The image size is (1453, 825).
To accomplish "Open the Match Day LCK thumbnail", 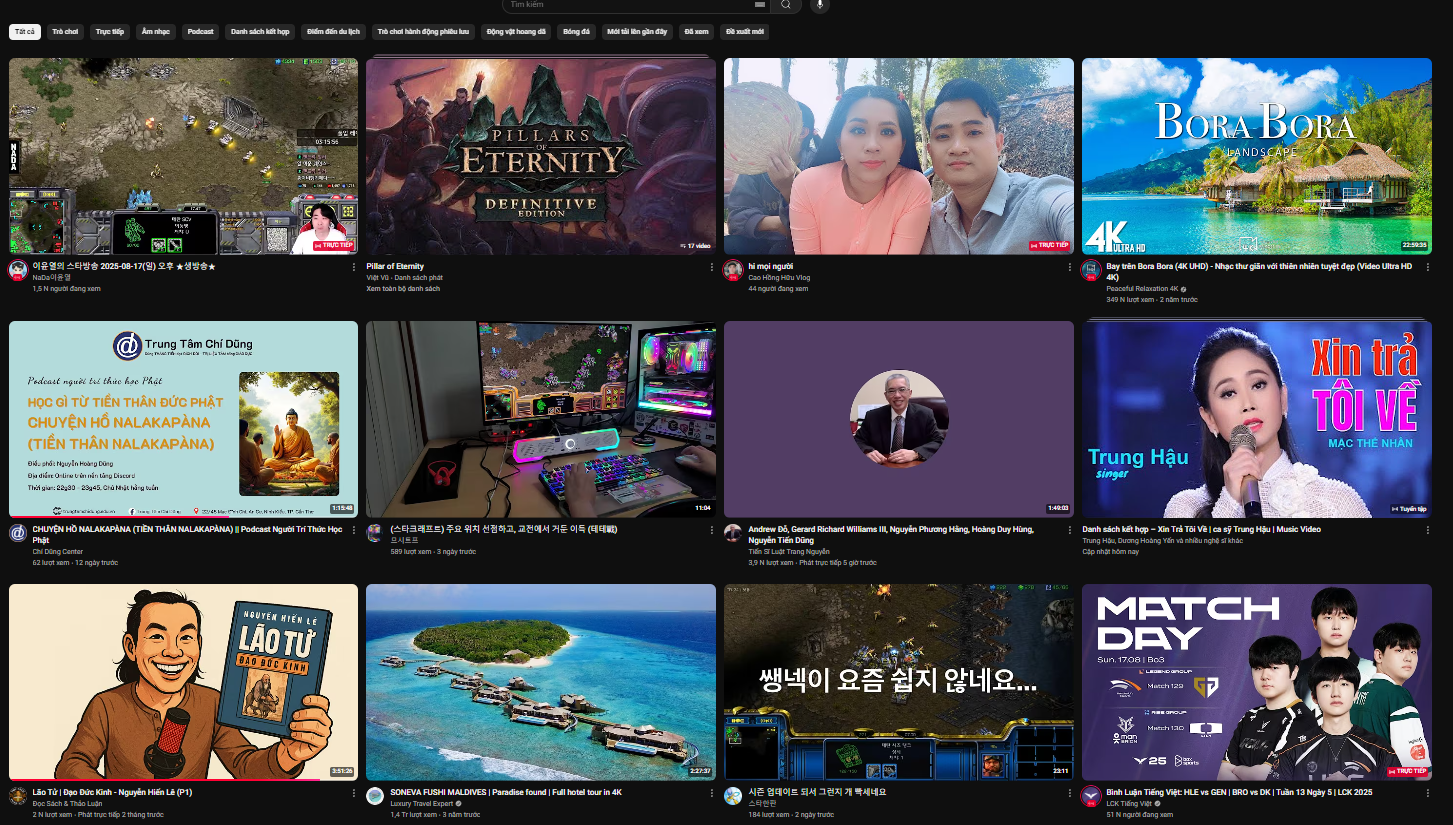I will point(1257,682).
